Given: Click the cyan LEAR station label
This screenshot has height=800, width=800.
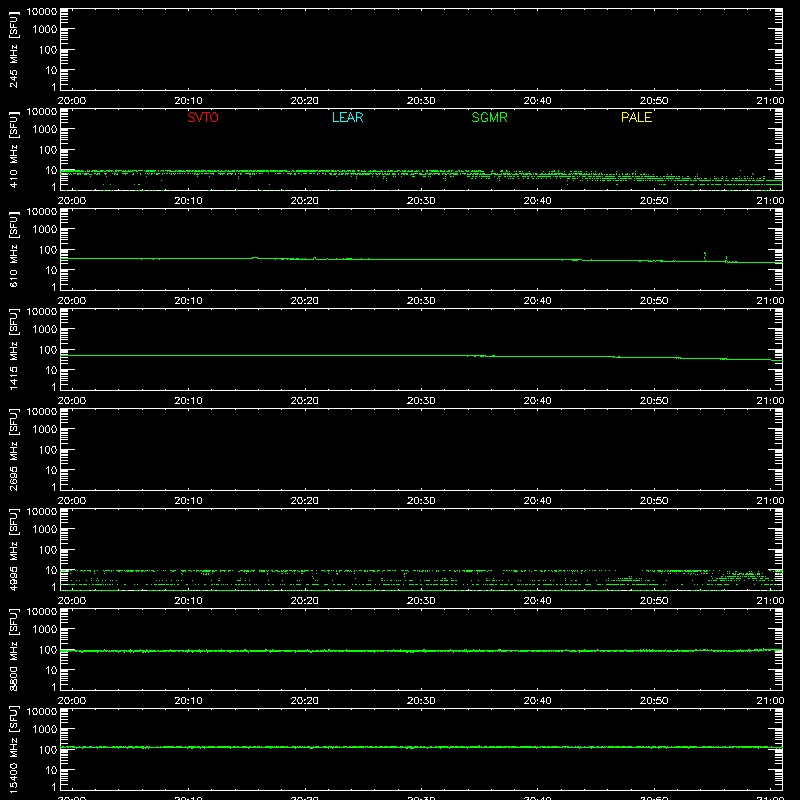Looking at the screenshot, I should (x=347, y=117).
